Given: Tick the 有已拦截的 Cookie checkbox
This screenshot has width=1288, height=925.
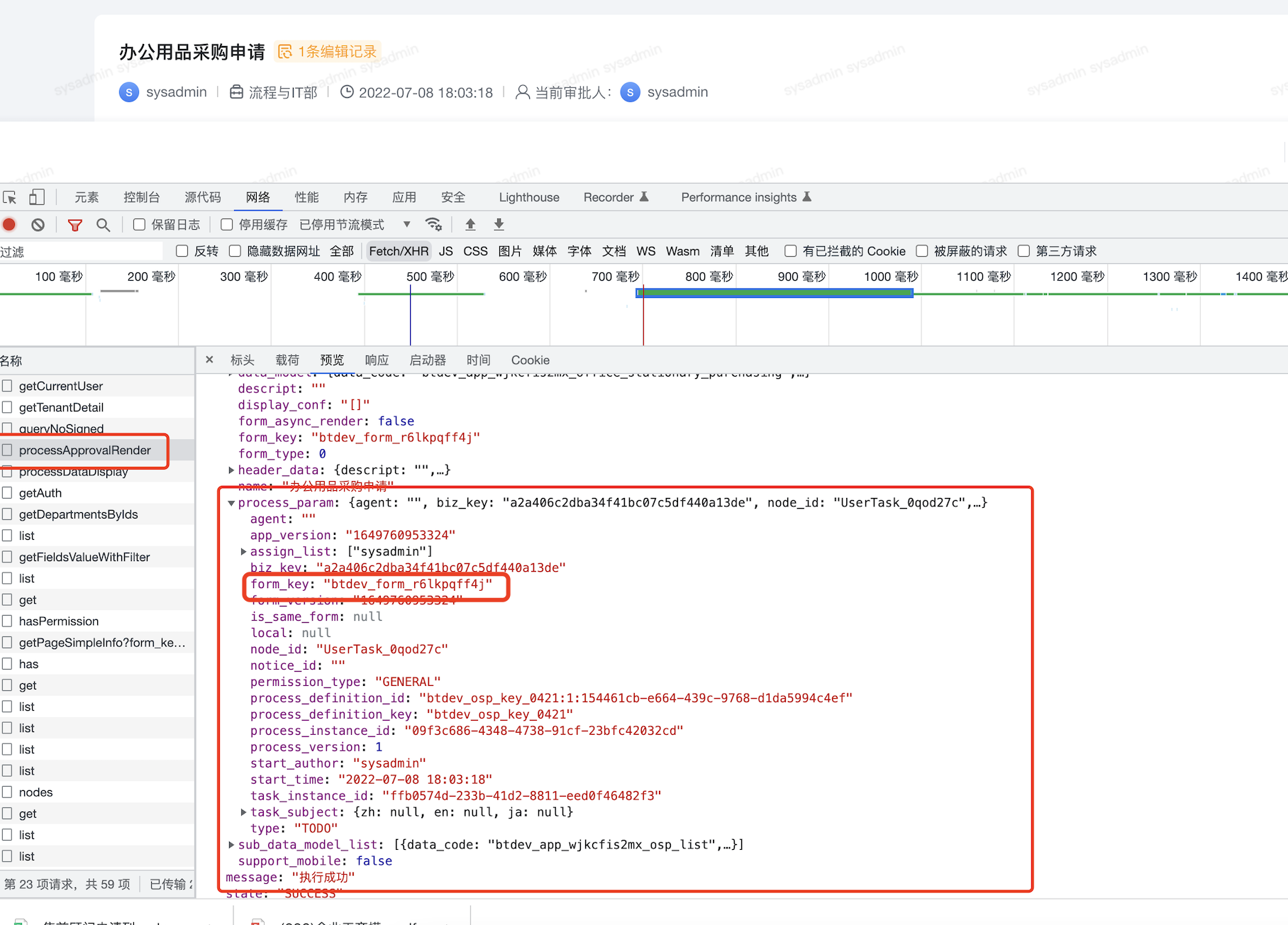Looking at the screenshot, I should 791,251.
